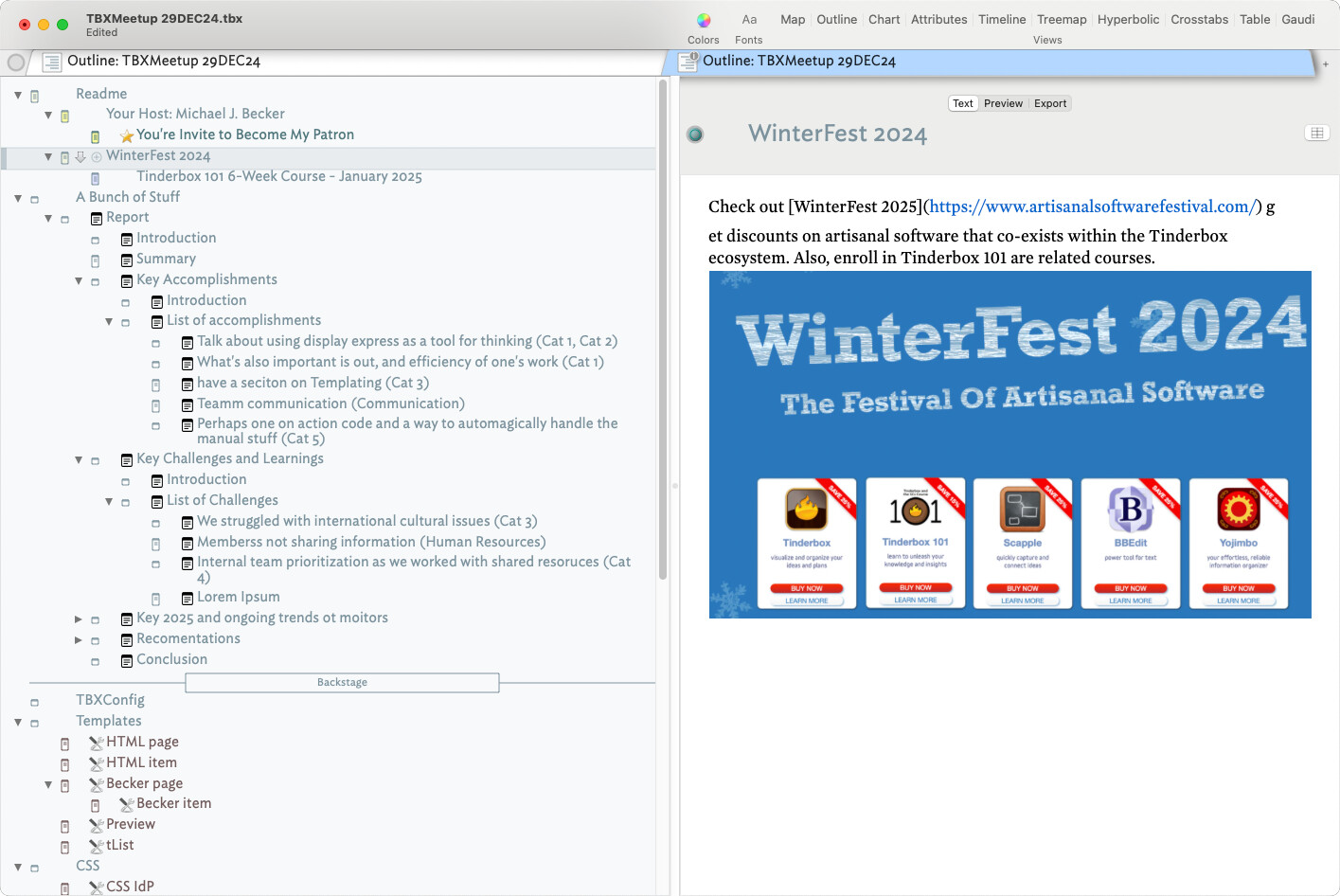Switch note pane to Export mode
The height and width of the screenshot is (896, 1340).
pos(1050,103)
